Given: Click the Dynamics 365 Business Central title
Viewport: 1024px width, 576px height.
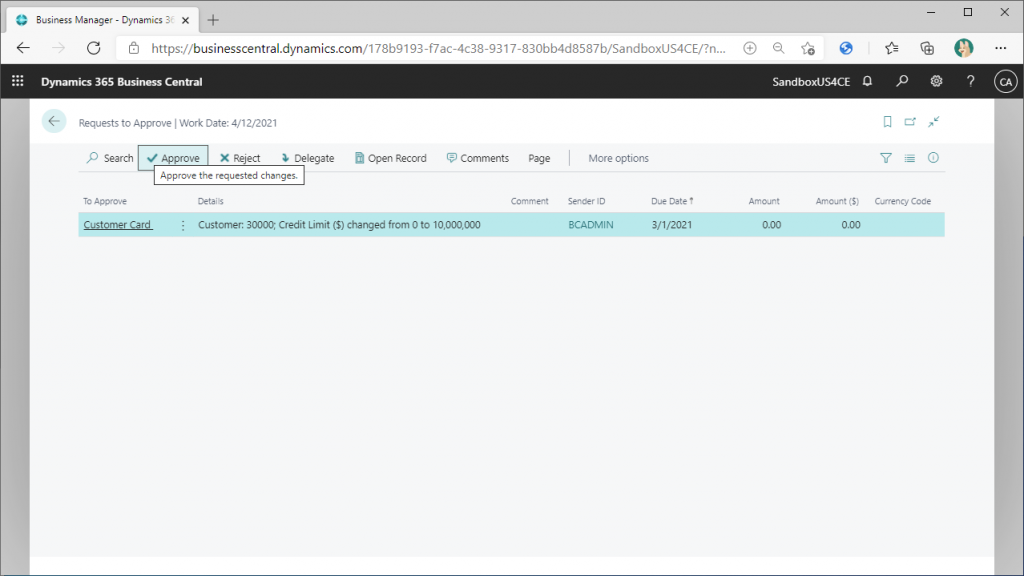Looking at the screenshot, I should pos(121,82).
